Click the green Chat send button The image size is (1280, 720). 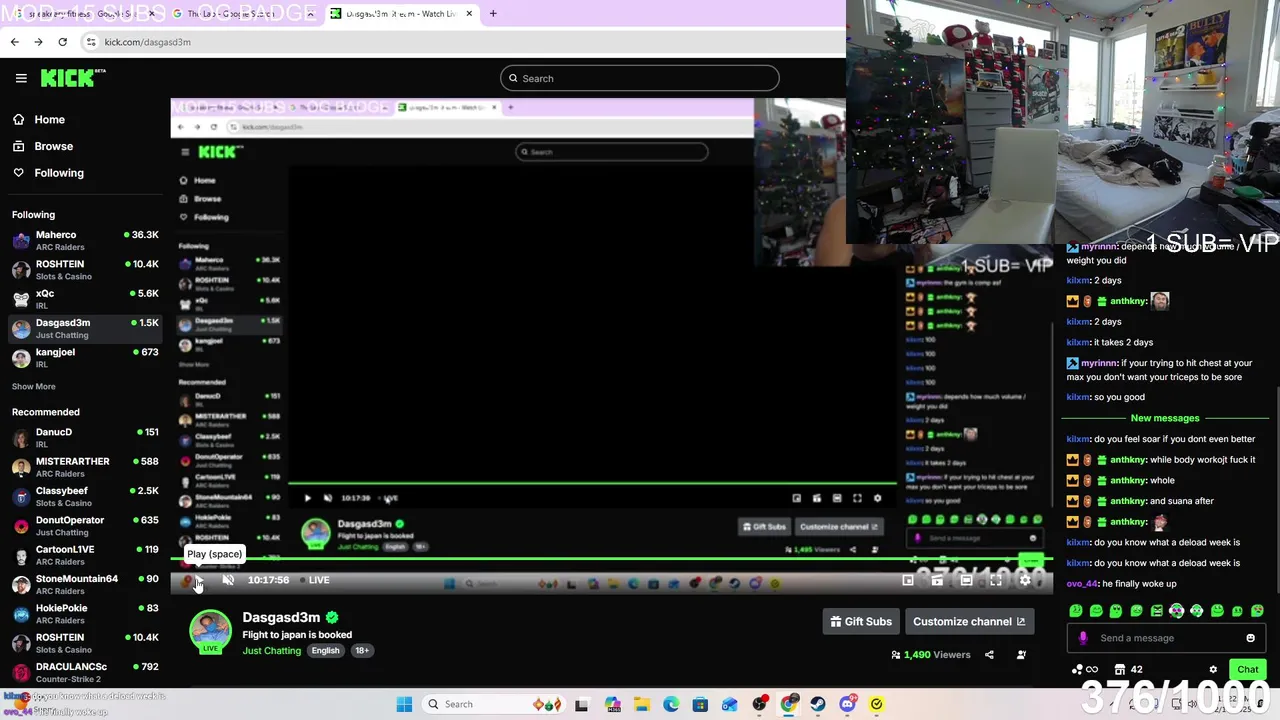coord(1248,670)
